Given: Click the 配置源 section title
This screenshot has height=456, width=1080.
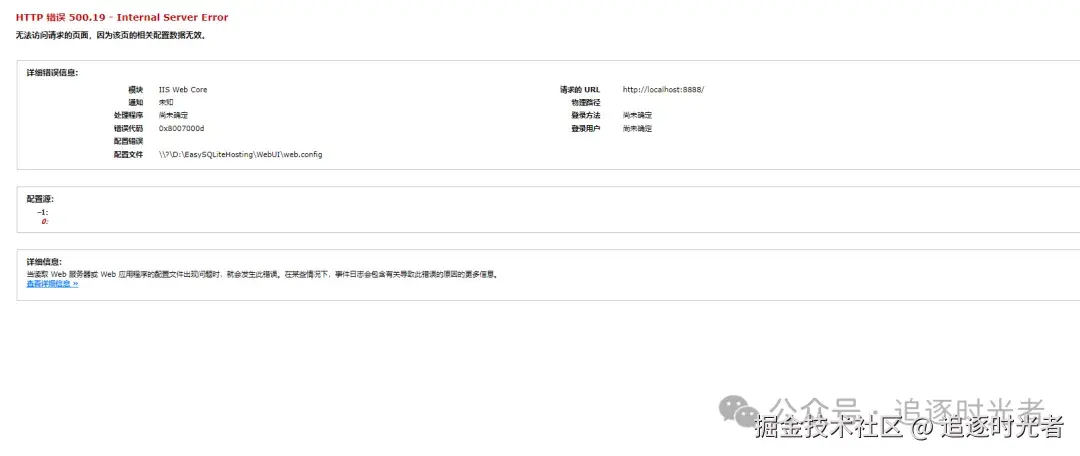Looking at the screenshot, I should pyautogui.click(x=40, y=198).
